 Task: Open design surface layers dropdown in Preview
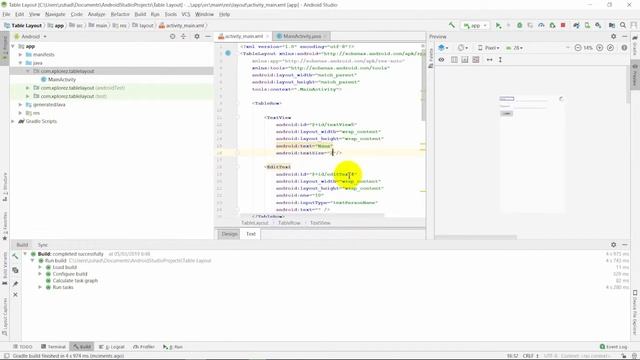443,48
